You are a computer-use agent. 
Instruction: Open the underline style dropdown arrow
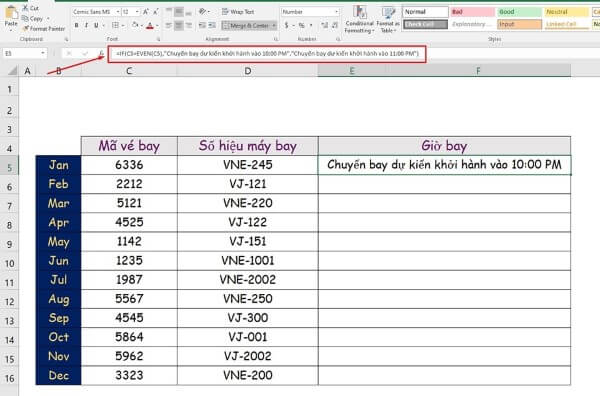(104, 26)
